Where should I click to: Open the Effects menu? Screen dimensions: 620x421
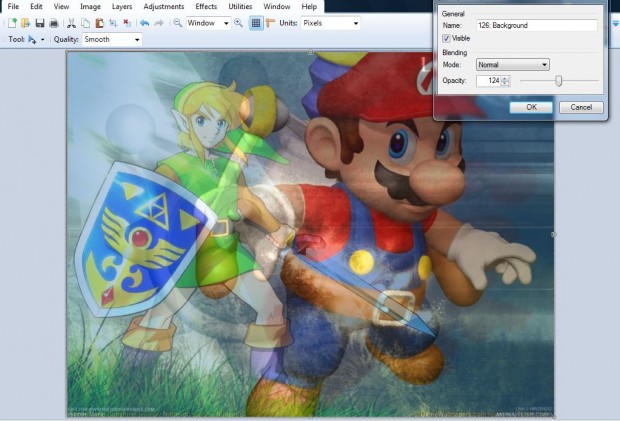click(206, 7)
